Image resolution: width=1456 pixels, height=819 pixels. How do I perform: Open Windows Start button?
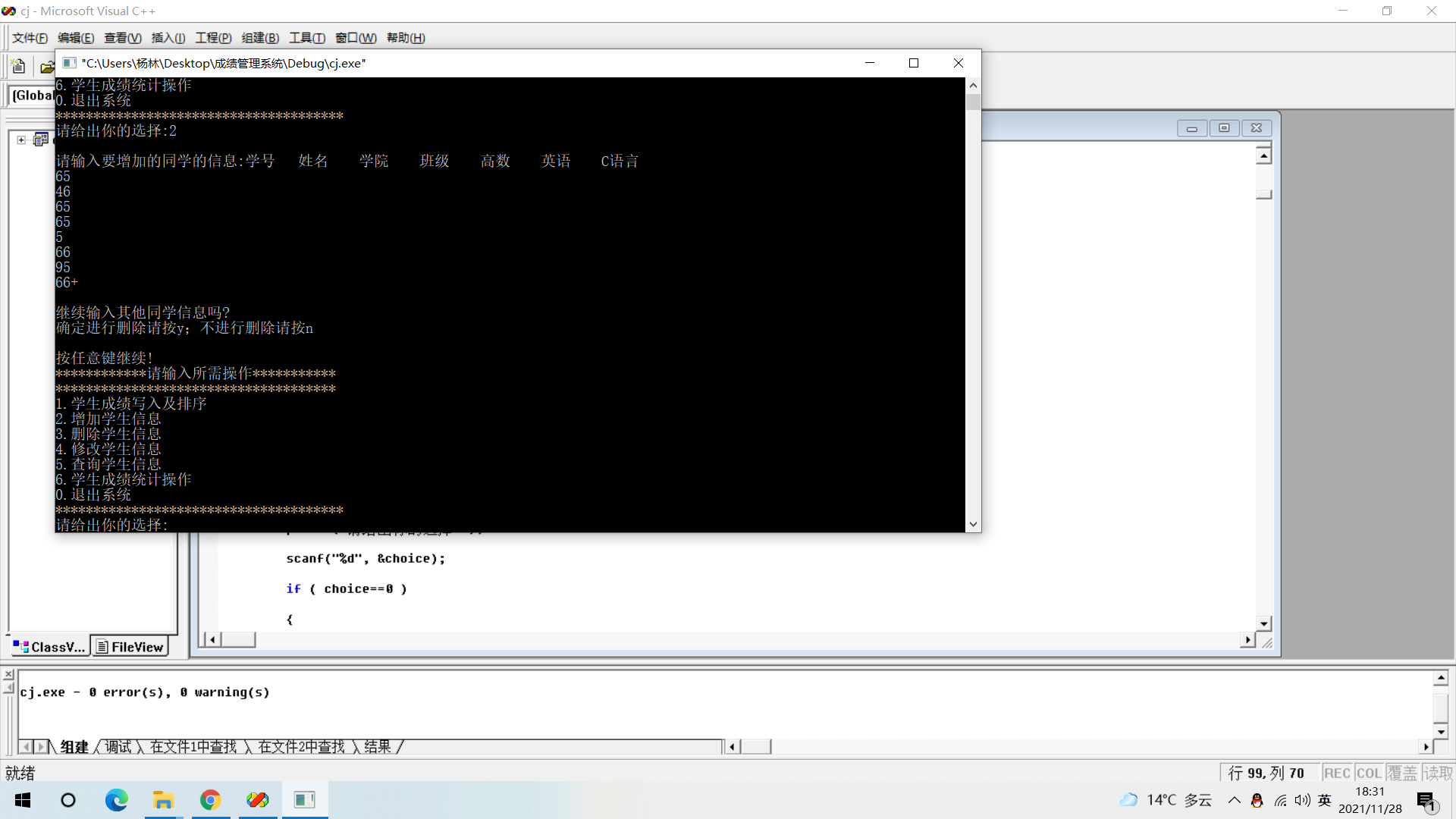click(x=22, y=800)
